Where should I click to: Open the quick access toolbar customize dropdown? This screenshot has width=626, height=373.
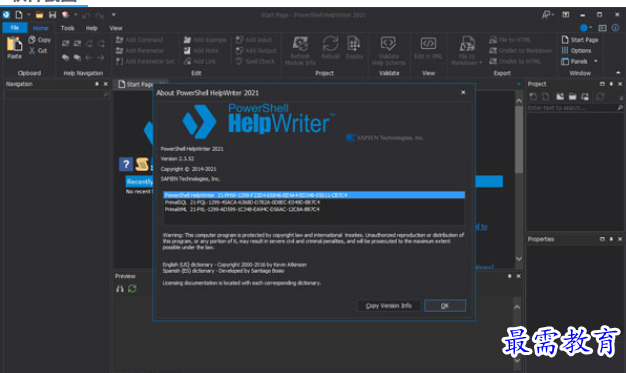[x=113, y=15]
